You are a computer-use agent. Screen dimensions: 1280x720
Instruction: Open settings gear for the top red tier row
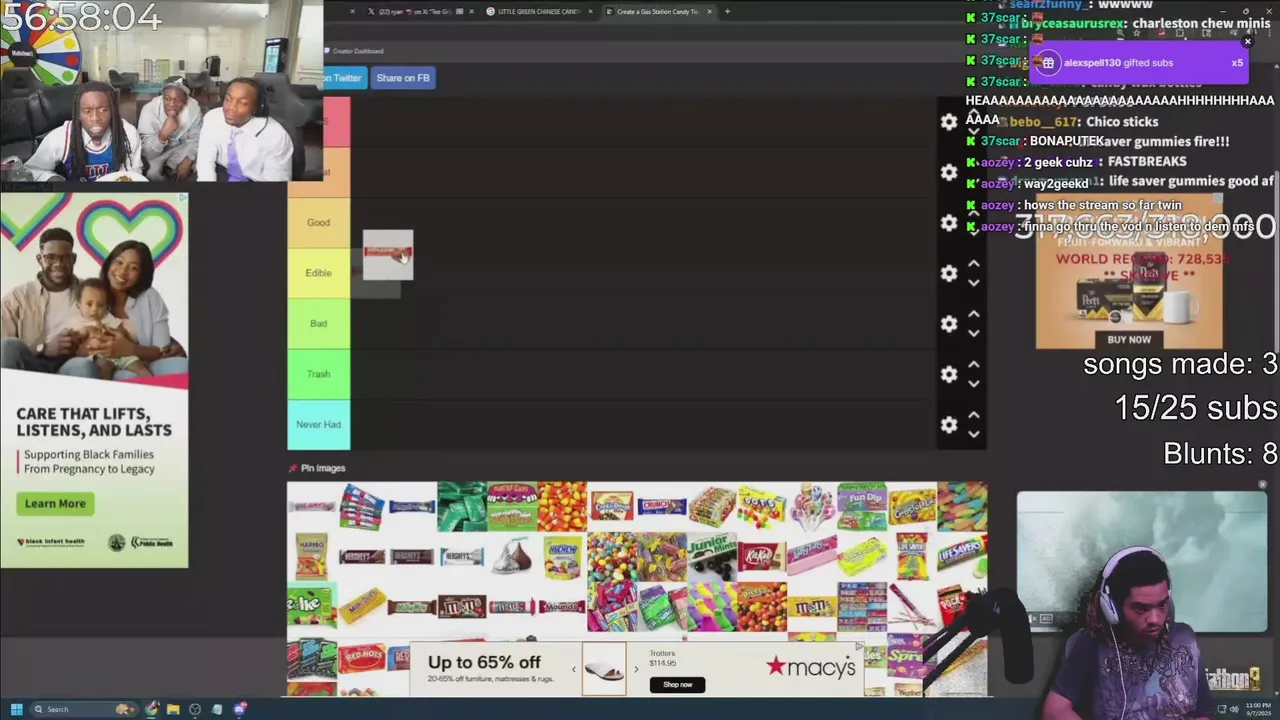[949, 122]
